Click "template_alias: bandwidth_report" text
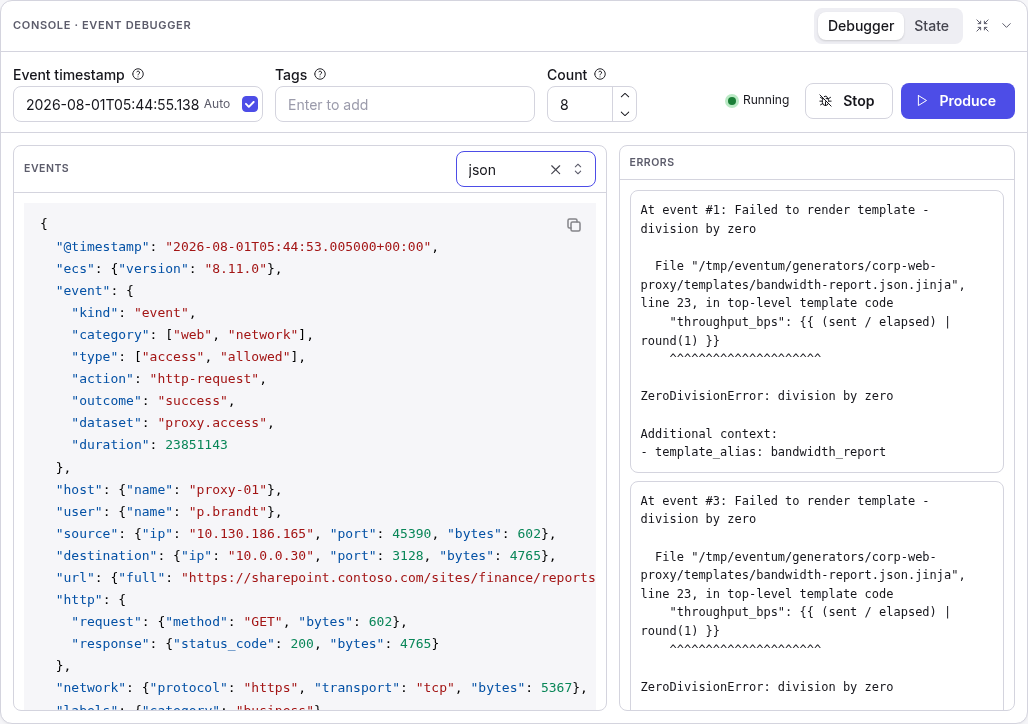Image resolution: width=1028 pixels, height=724 pixels. tap(770, 452)
